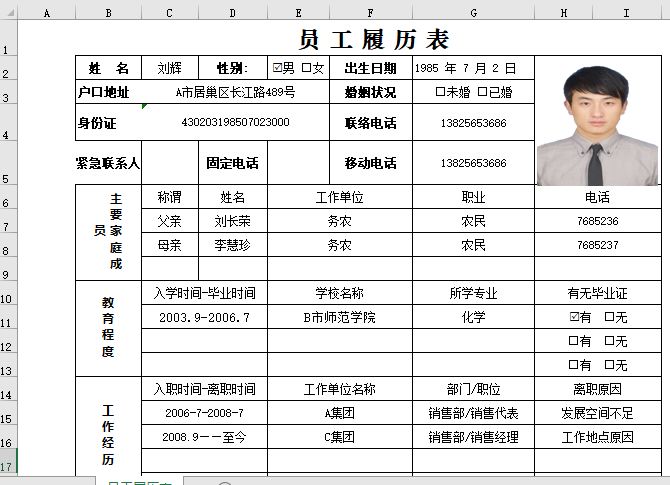Image resolution: width=670 pixels, height=485 pixels.
Task: Tick the 未婚 marital status box
Action: tap(440, 92)
